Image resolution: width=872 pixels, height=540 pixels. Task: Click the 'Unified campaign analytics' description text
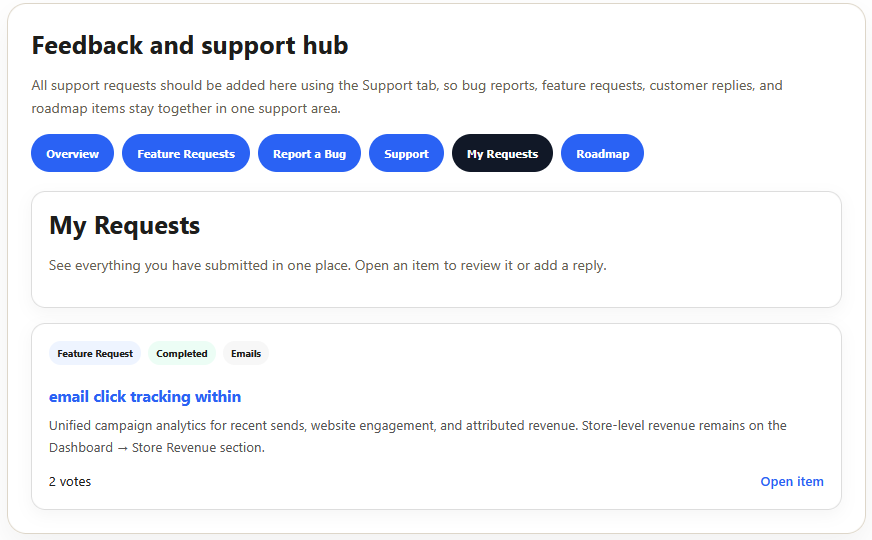[418, 437]
